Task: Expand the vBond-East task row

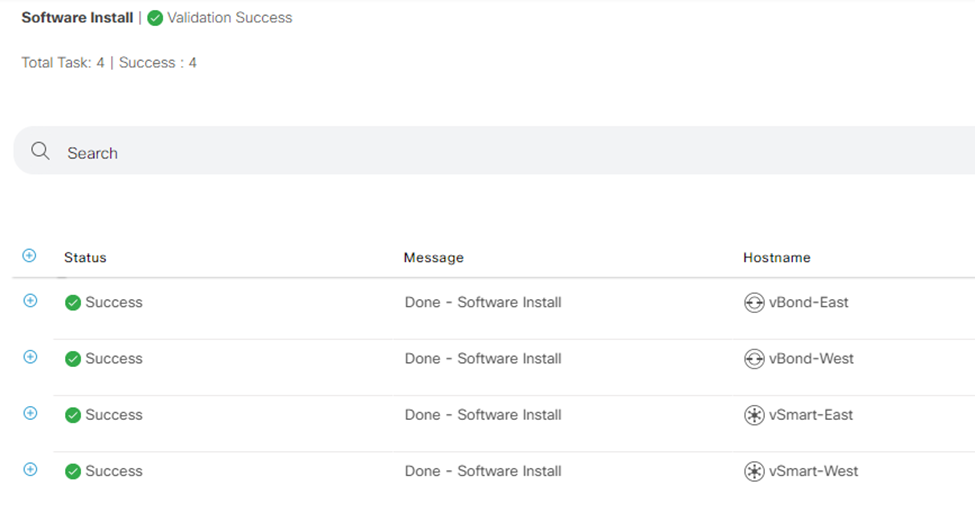Action: click(30, 300)
